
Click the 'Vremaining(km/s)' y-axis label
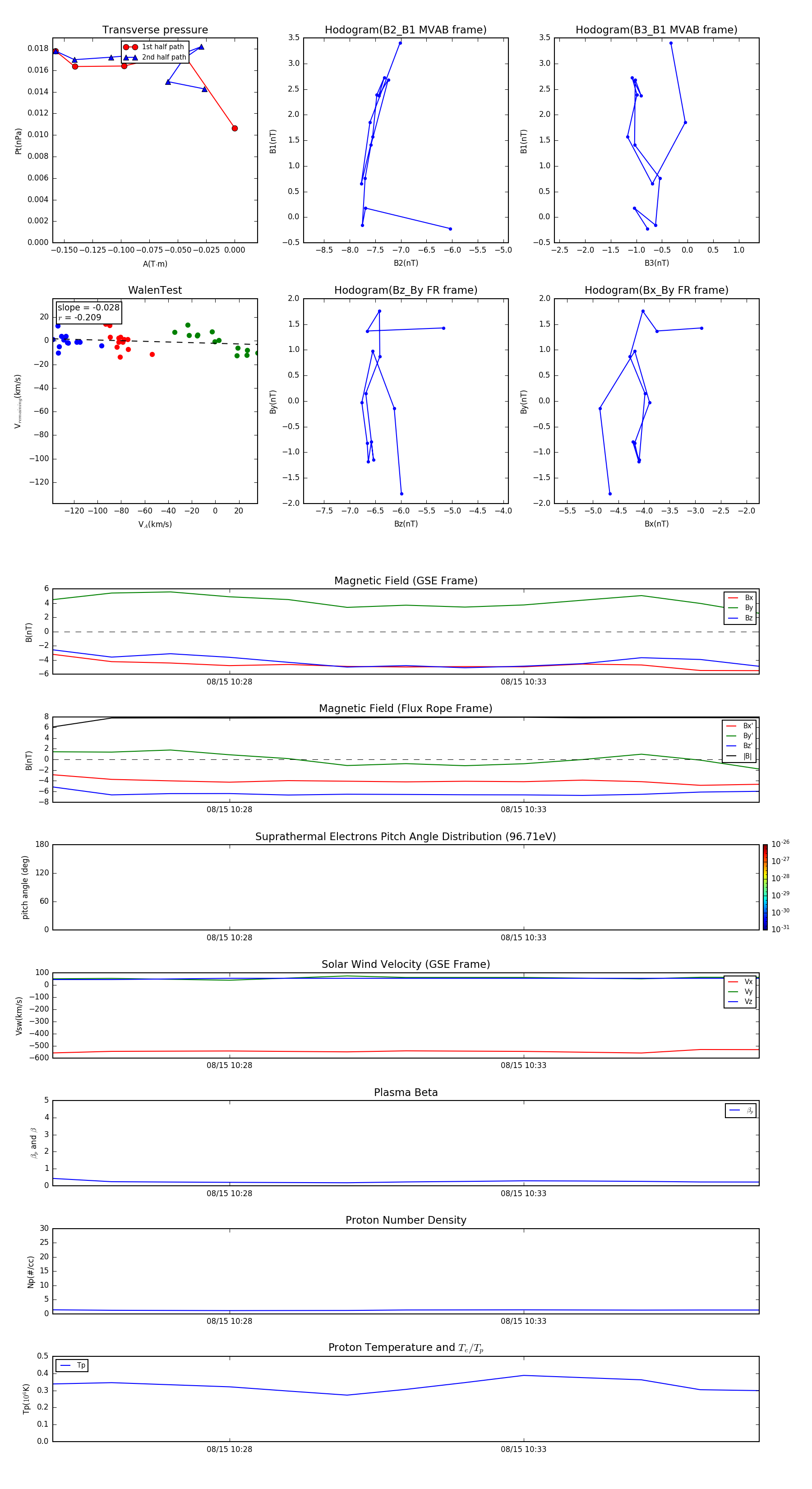18,401
